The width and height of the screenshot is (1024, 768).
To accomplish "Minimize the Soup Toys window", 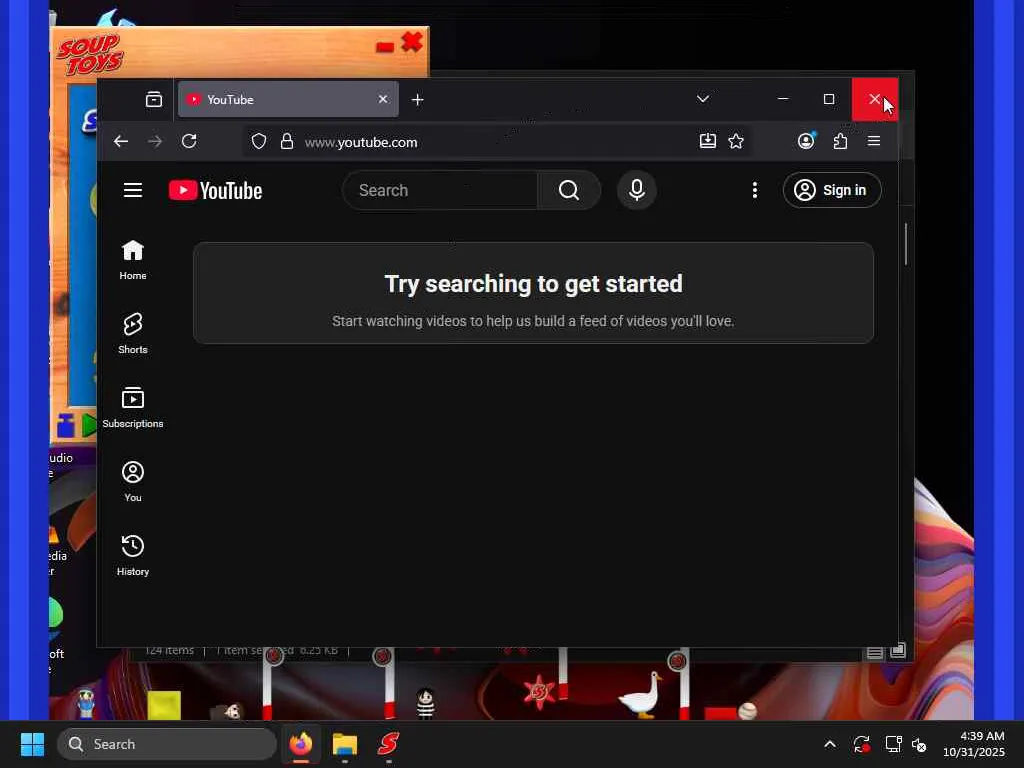I will coord(385,46).
